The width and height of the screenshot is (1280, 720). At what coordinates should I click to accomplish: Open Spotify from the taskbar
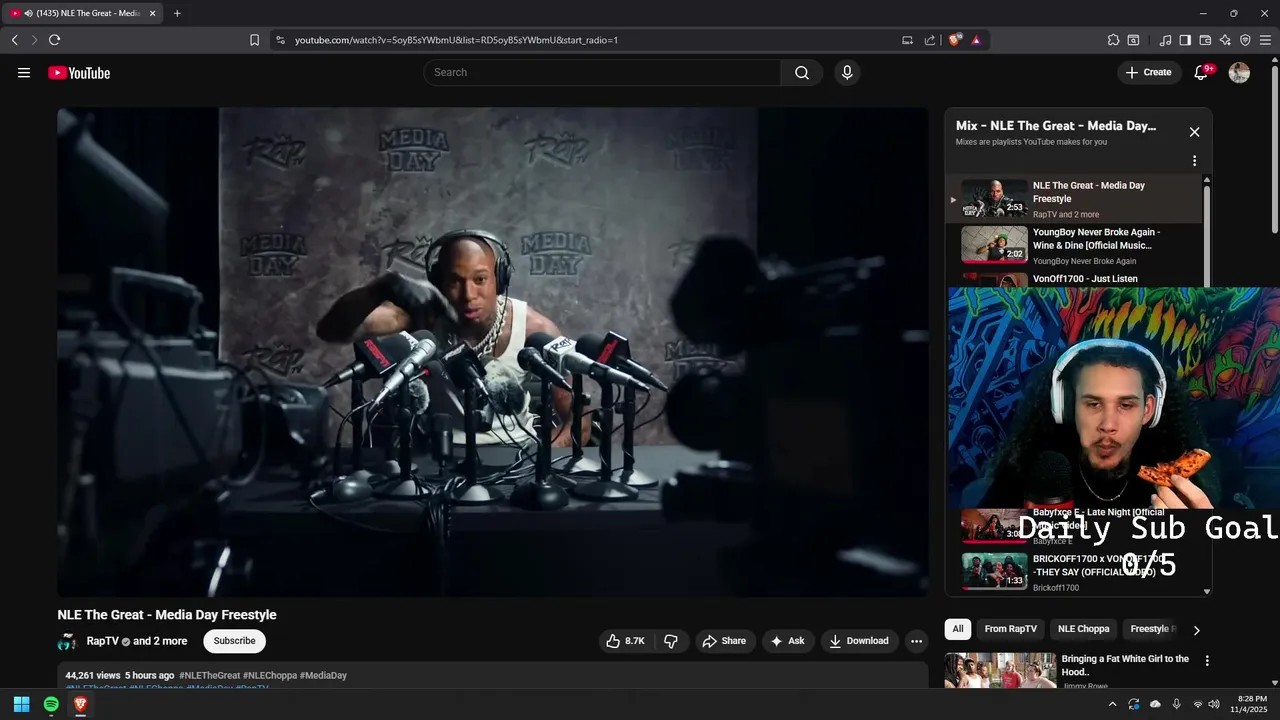(51, 704)
